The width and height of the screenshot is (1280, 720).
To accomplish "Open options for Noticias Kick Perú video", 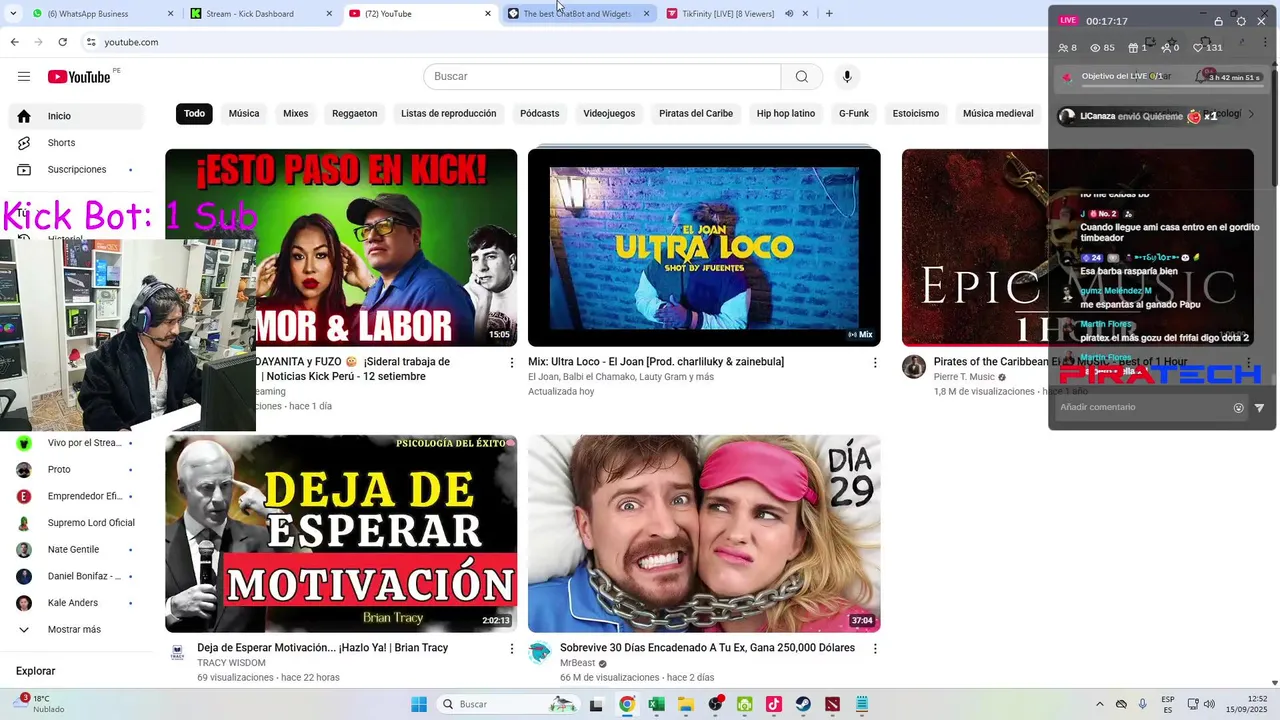I will (512, 363).
